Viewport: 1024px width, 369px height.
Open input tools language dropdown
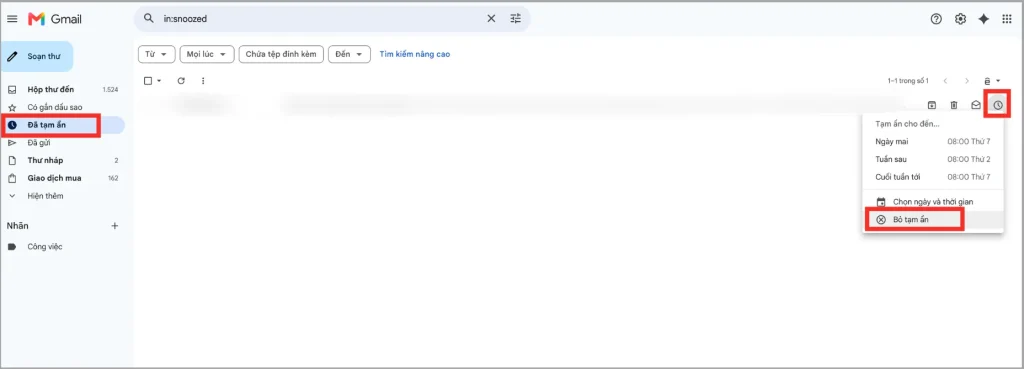pos(992,81)
